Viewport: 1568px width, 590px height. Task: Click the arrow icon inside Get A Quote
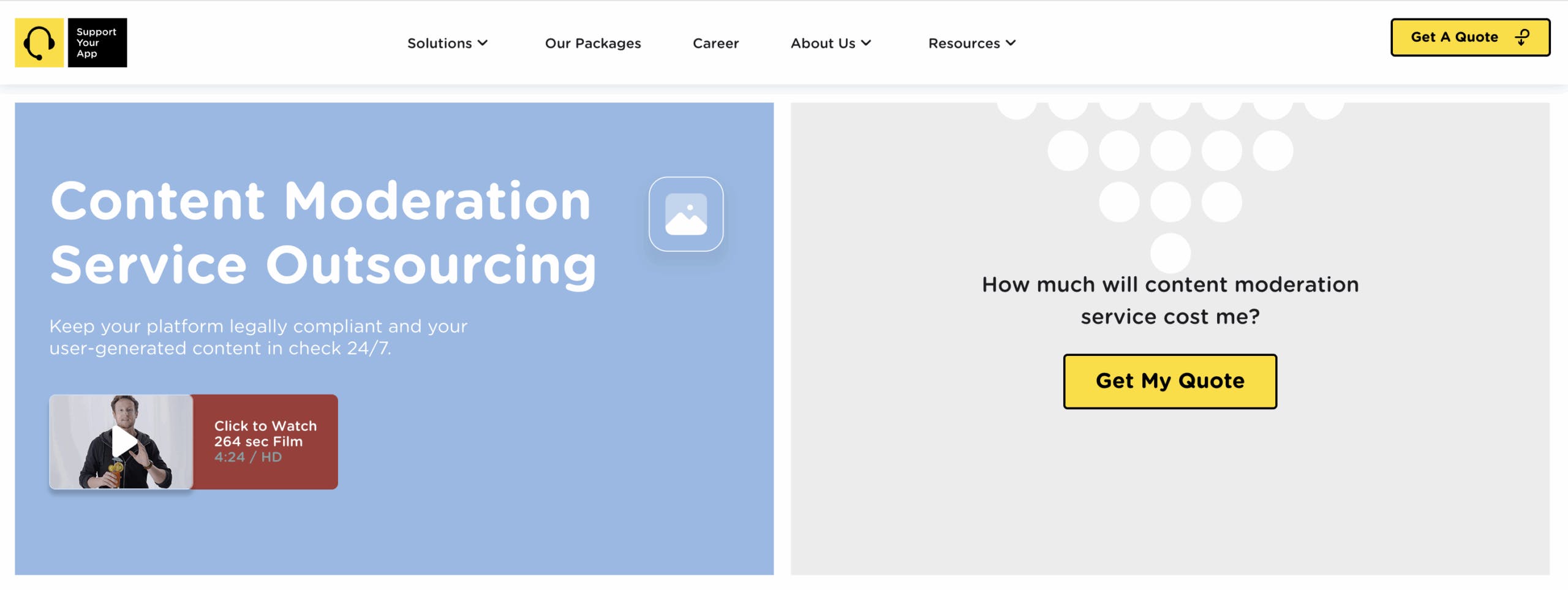1522,37
